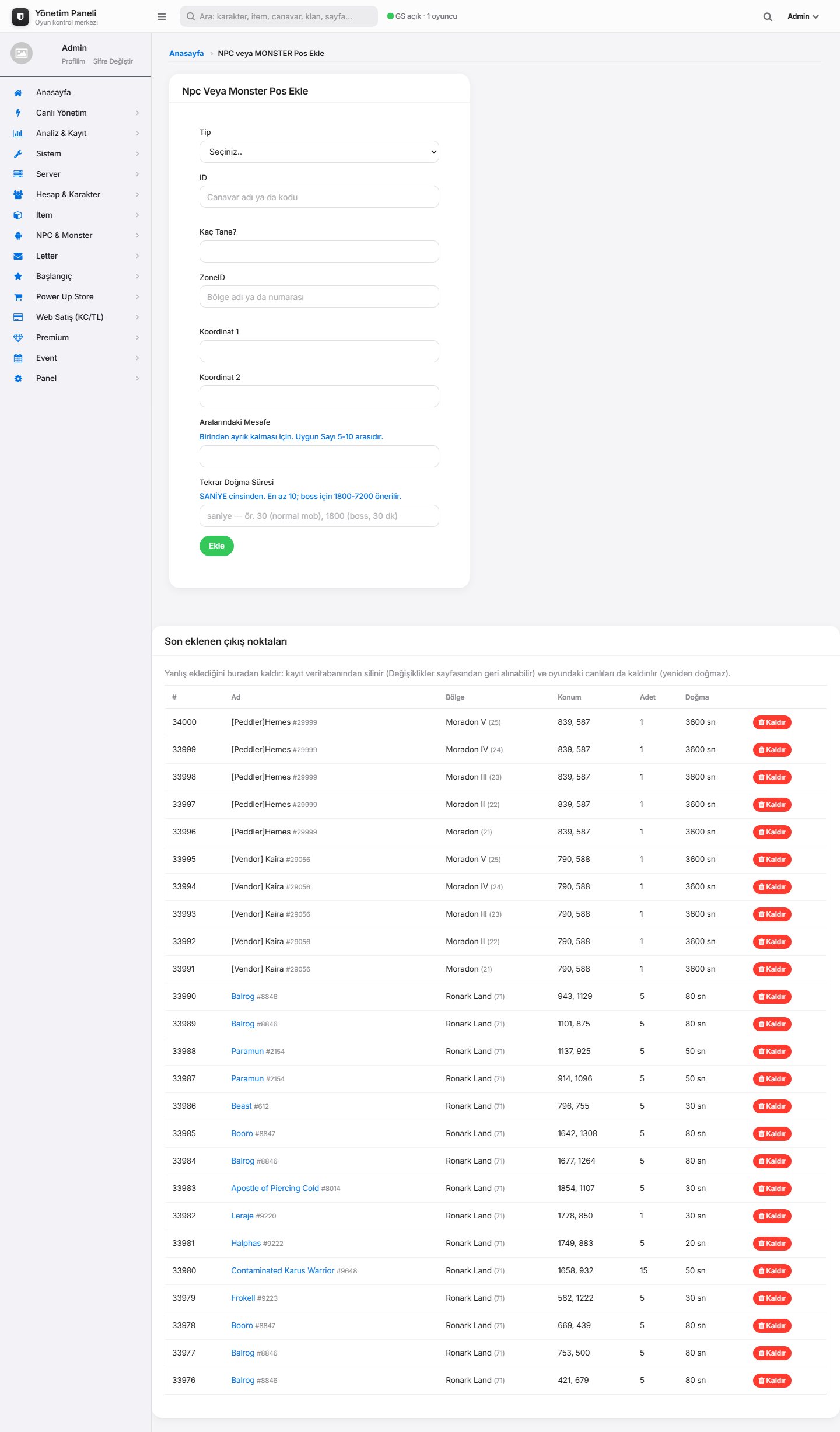Image resolution: width=840 pixels, height=1432 pixels.
Task: Click the Yönetim Paneli shield logo
Action: click(x=20, y=17)
